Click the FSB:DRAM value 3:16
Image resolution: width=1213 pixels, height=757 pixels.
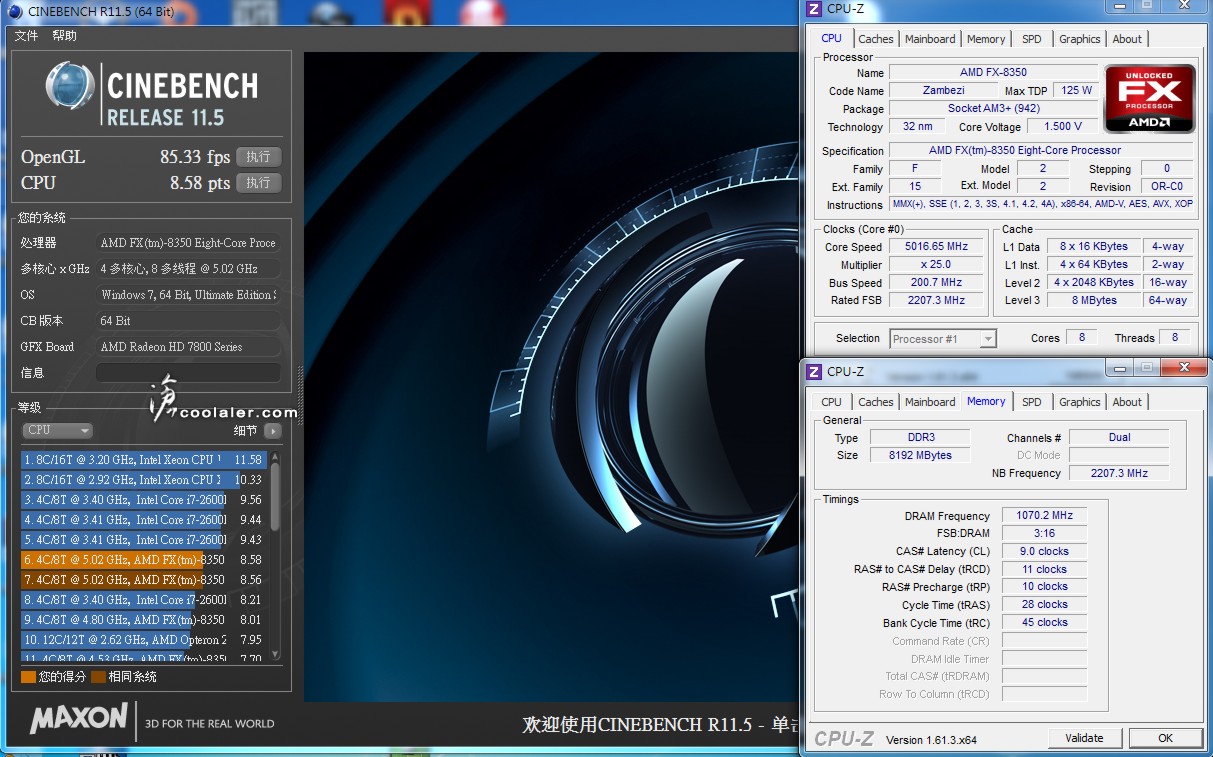point(1044,534)
